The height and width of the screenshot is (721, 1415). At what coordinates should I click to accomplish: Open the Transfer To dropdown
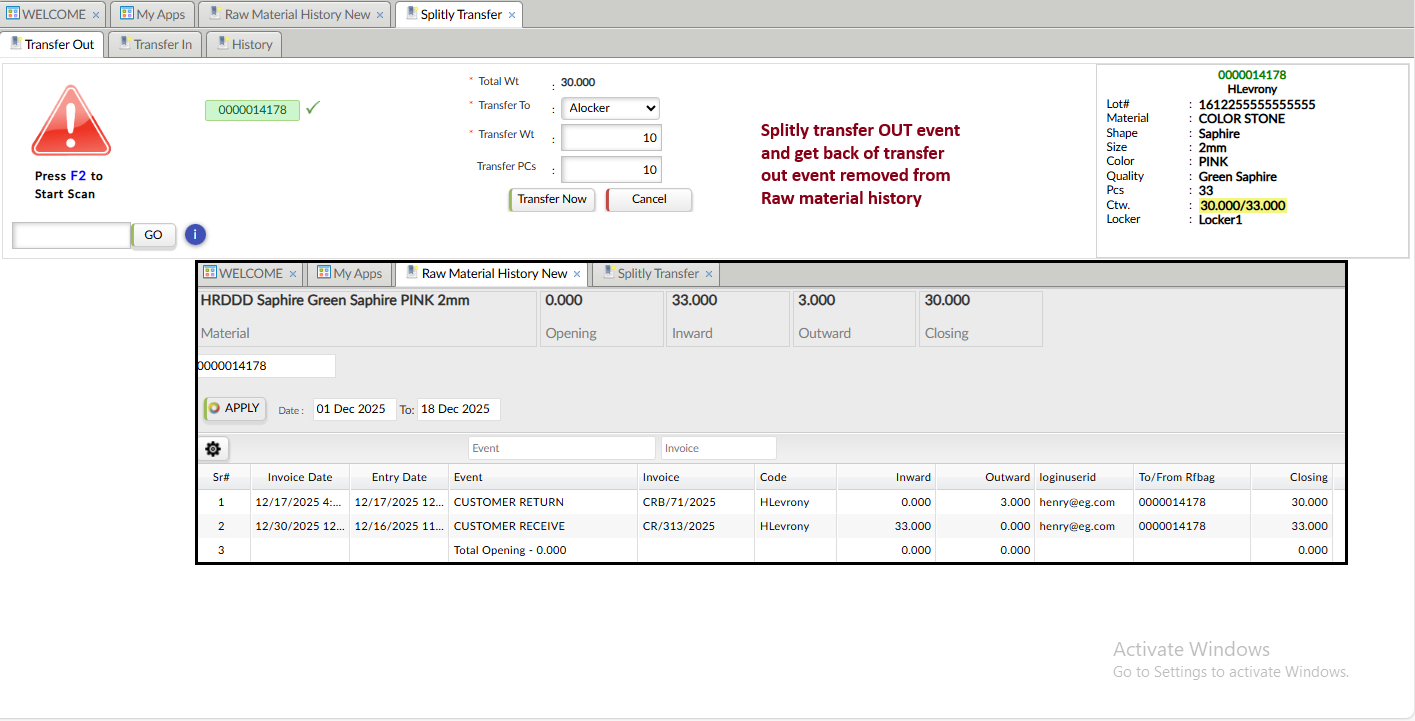click(610, 108)
